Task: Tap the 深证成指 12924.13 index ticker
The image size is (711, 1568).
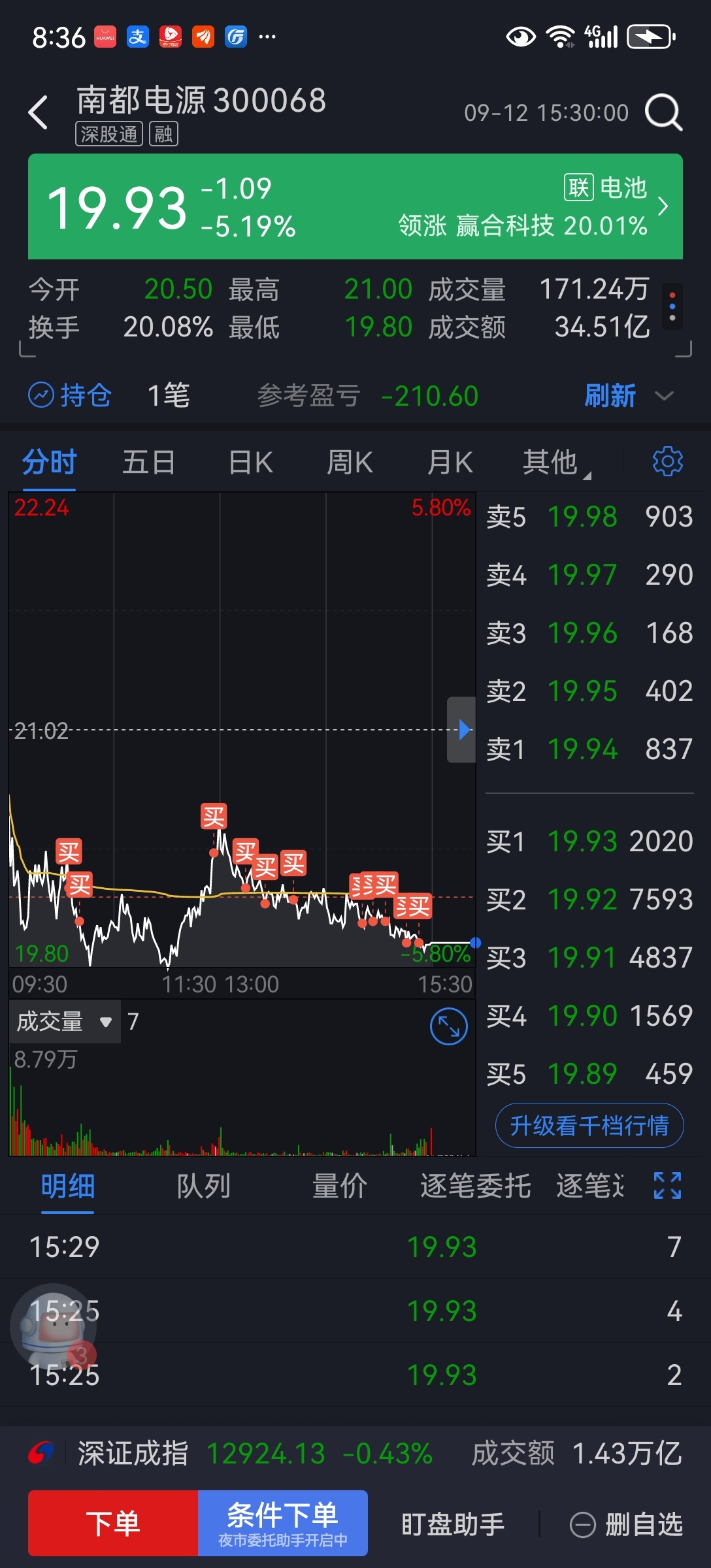Action: (255, 1454)
